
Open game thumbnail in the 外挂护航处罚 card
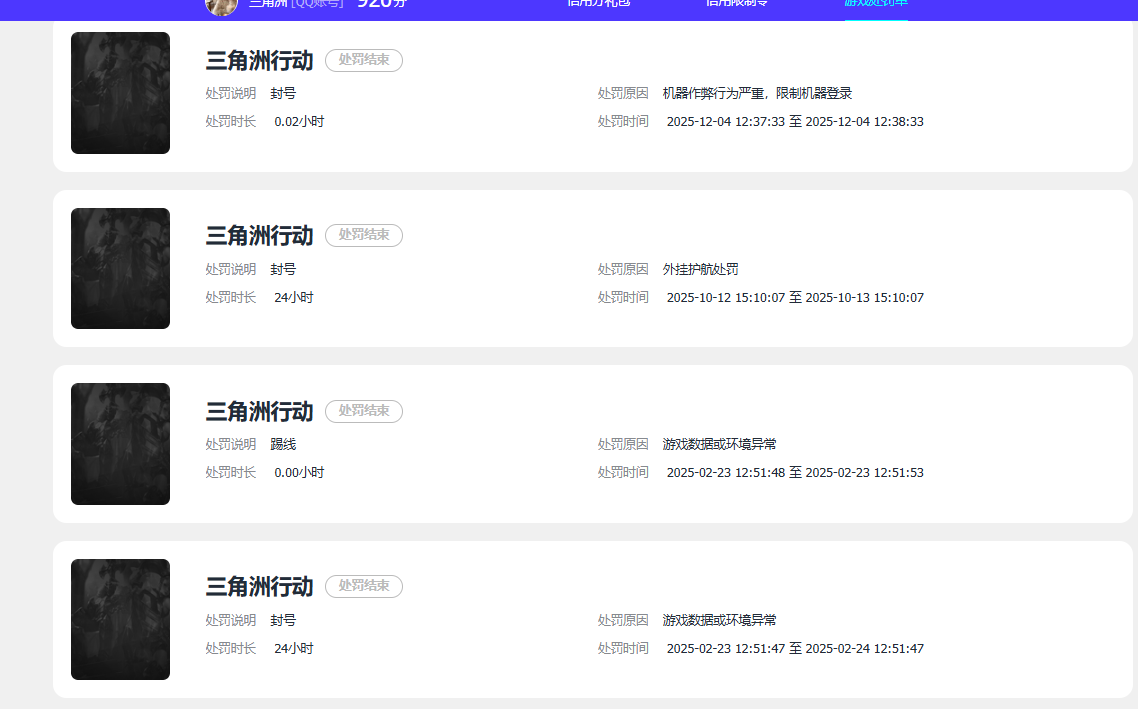(x=120, y=269)
